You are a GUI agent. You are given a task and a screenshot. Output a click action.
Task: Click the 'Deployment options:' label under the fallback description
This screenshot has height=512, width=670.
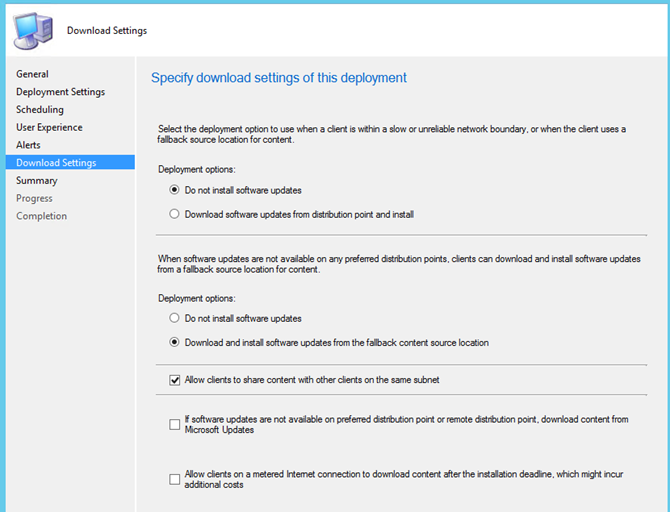click(197, 298)
